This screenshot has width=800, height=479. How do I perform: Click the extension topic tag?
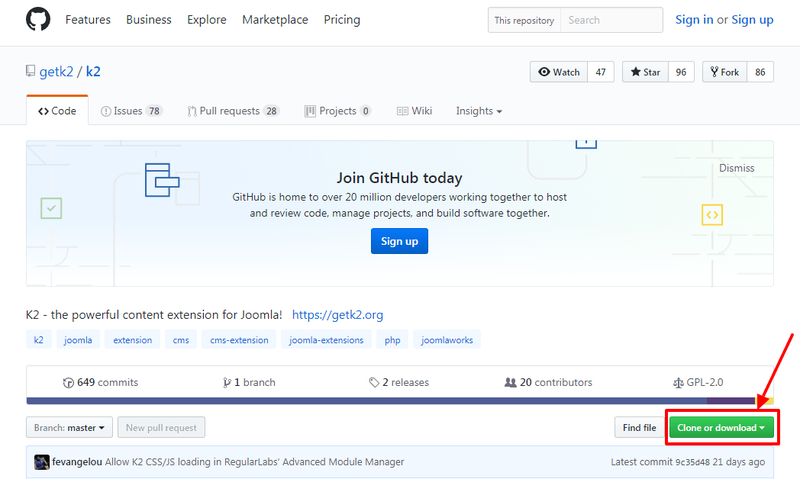(133, 340)
